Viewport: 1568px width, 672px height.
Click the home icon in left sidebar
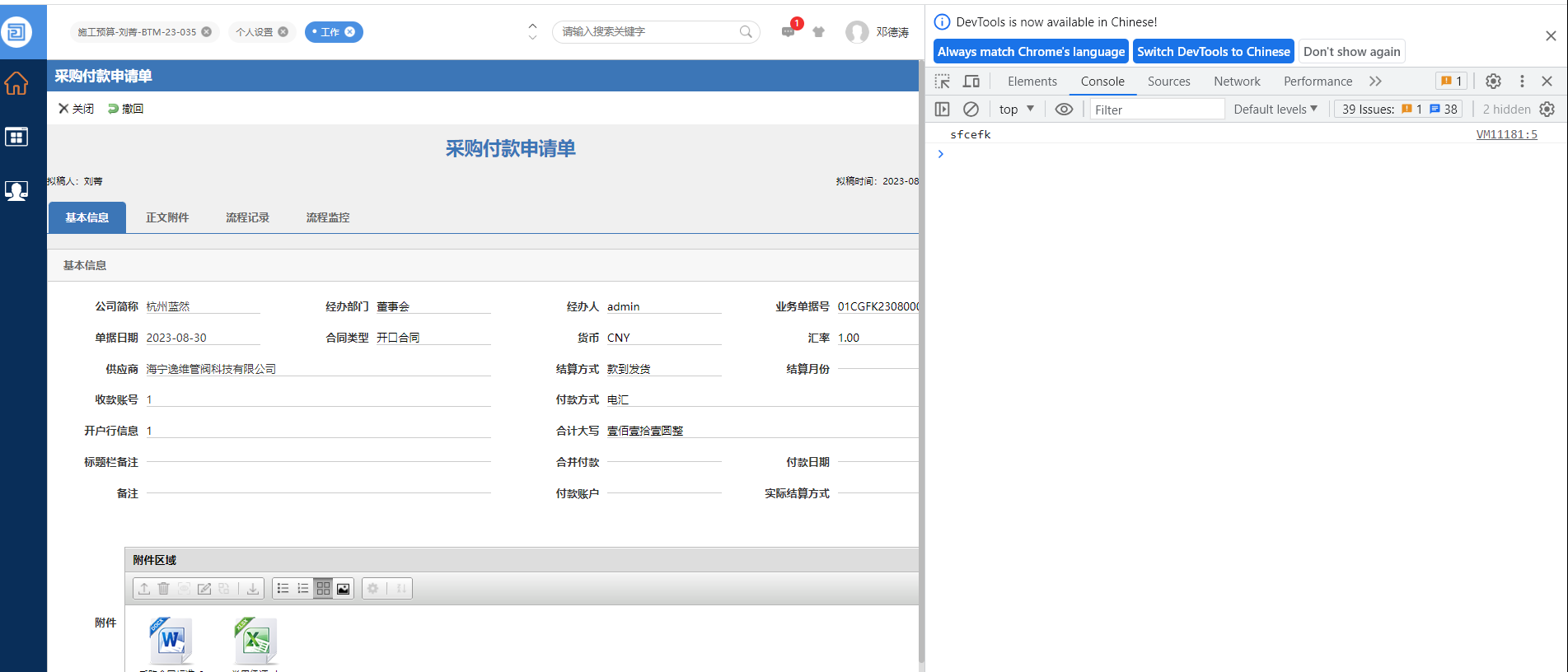(x=16, y=83)
